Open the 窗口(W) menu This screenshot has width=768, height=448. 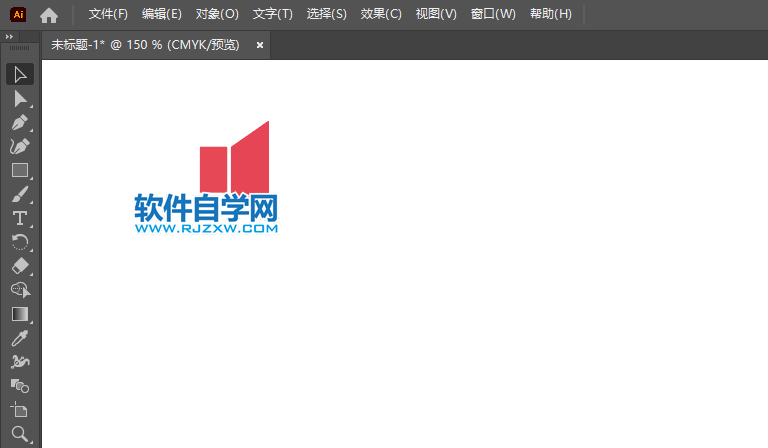coord(493,14)
